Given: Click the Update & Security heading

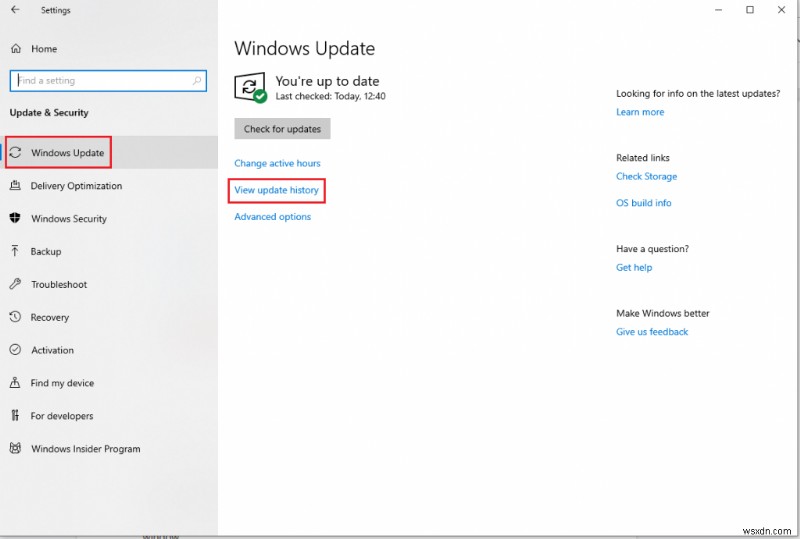Looking at the screenshot, I should click(49, 113).
